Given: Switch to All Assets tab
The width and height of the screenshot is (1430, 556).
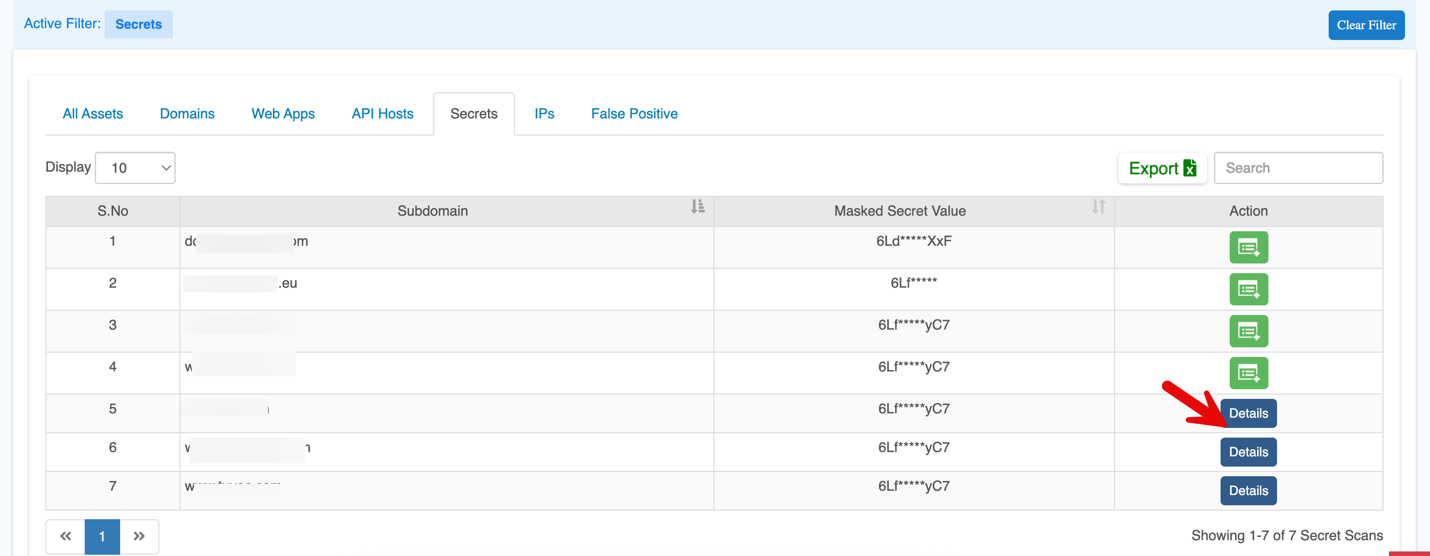Looking at the screenshot, I should pos(93,114).
